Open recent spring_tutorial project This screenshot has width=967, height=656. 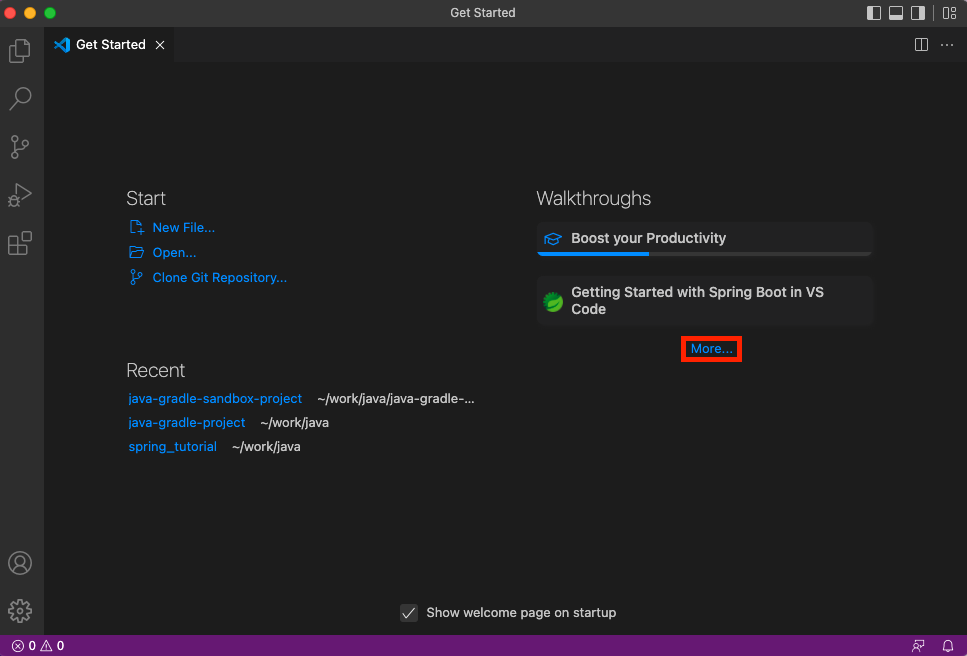click(173, 446)
